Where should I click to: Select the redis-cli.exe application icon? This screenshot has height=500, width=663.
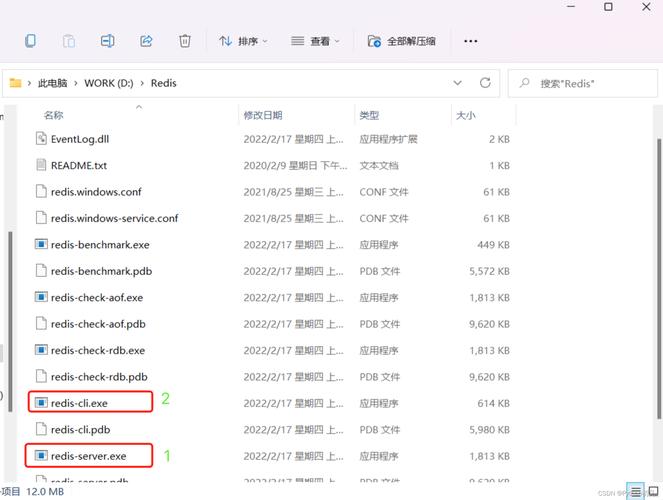click(x=41, y=403)
